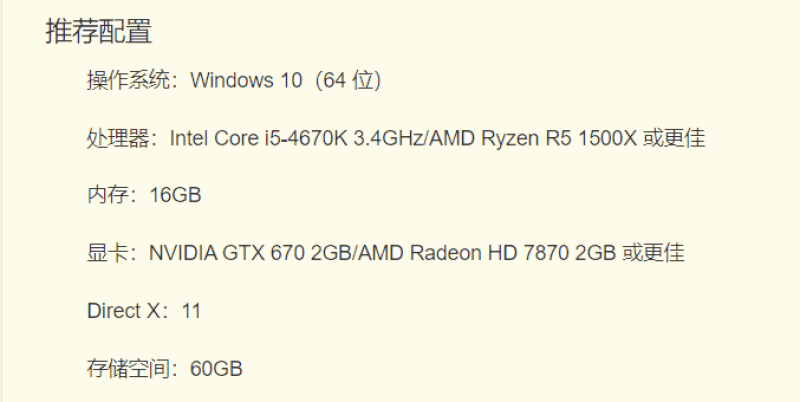Click the Direct X value 11

[x=191, y=311]
